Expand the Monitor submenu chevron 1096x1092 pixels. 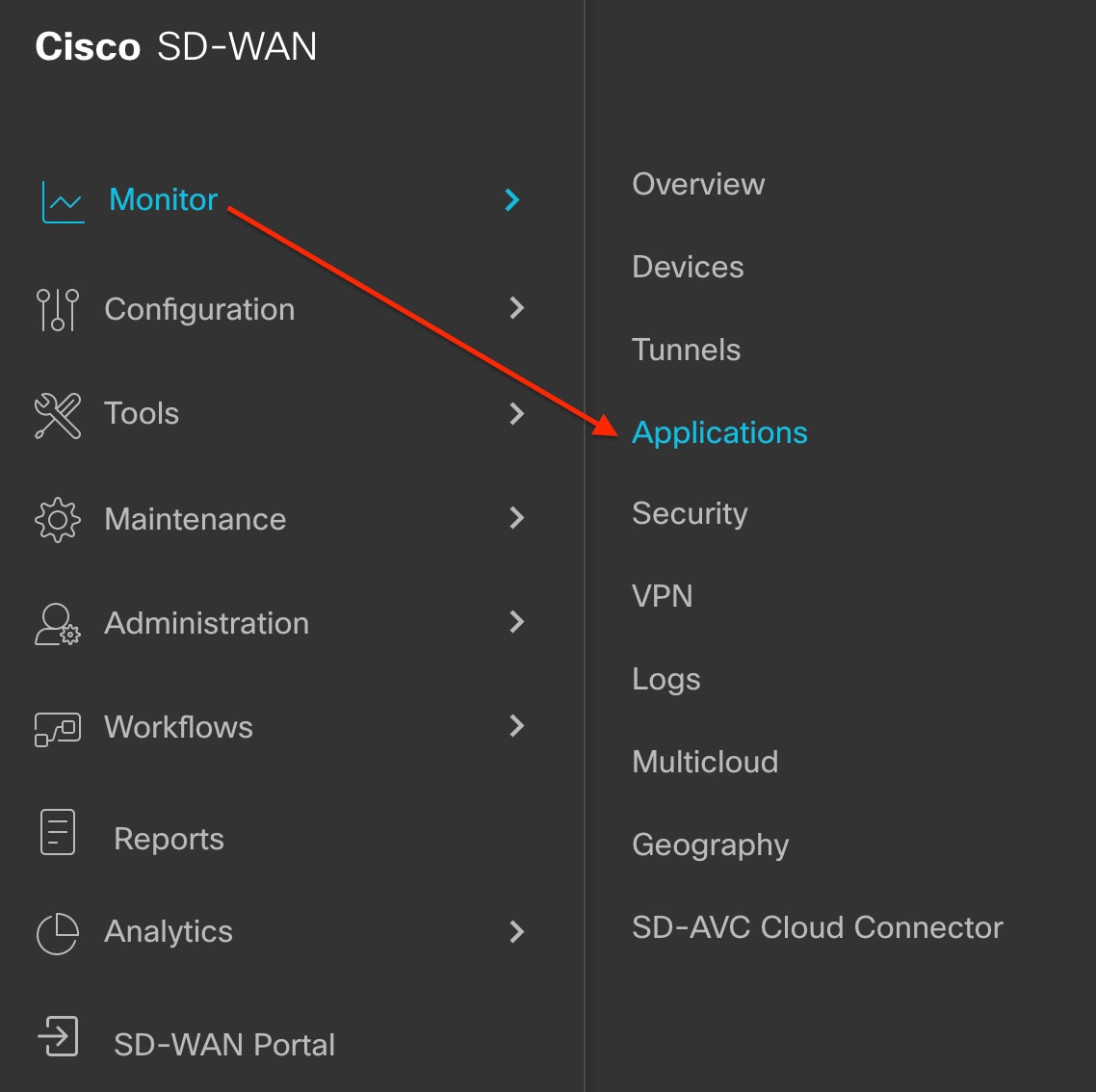[512, 200]
